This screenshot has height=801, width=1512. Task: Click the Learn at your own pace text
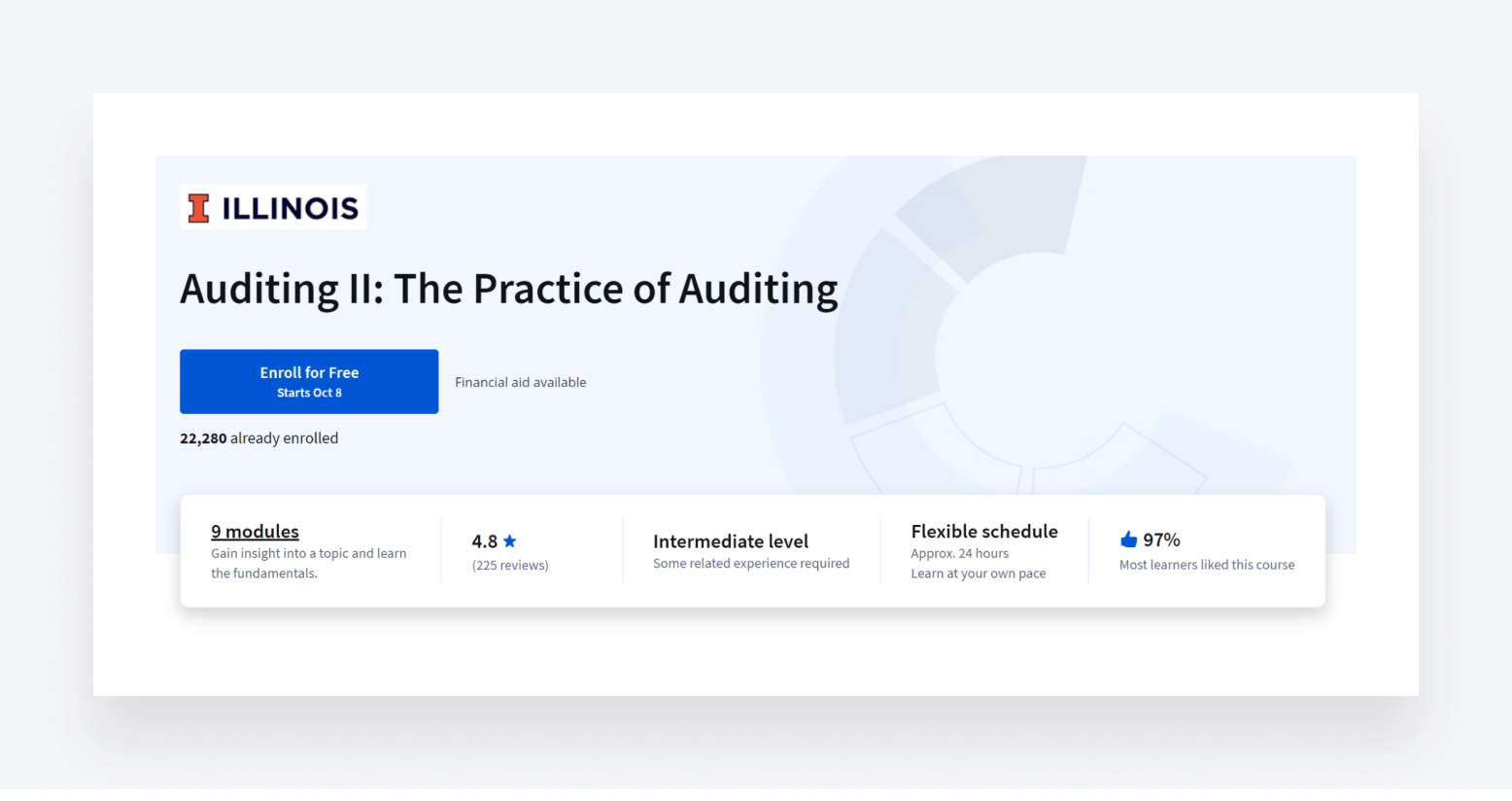(979, 573)
